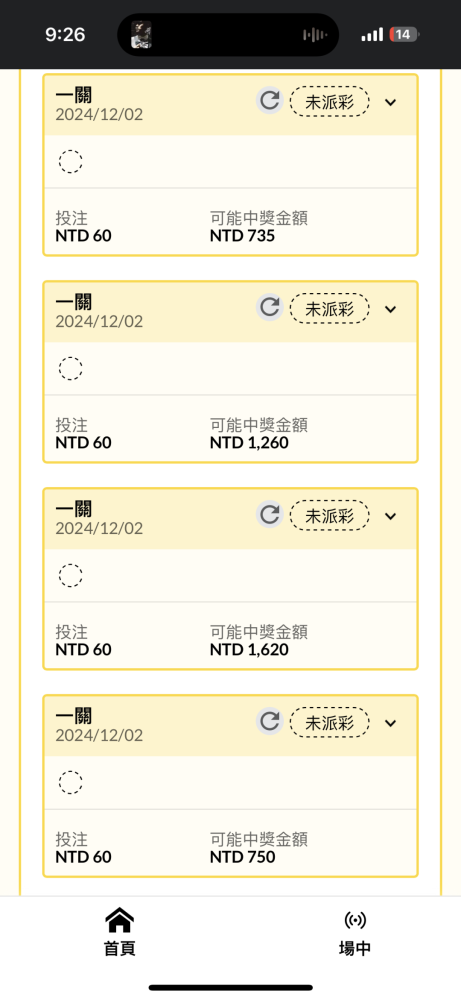Tap the live broadcast icon labeled 場中
461x1000 pixels.
tap(355, 920)
